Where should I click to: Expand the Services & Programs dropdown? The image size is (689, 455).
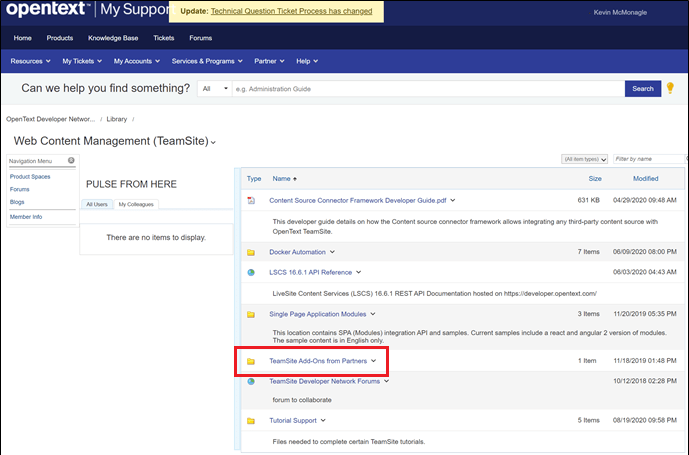point(207,61)
